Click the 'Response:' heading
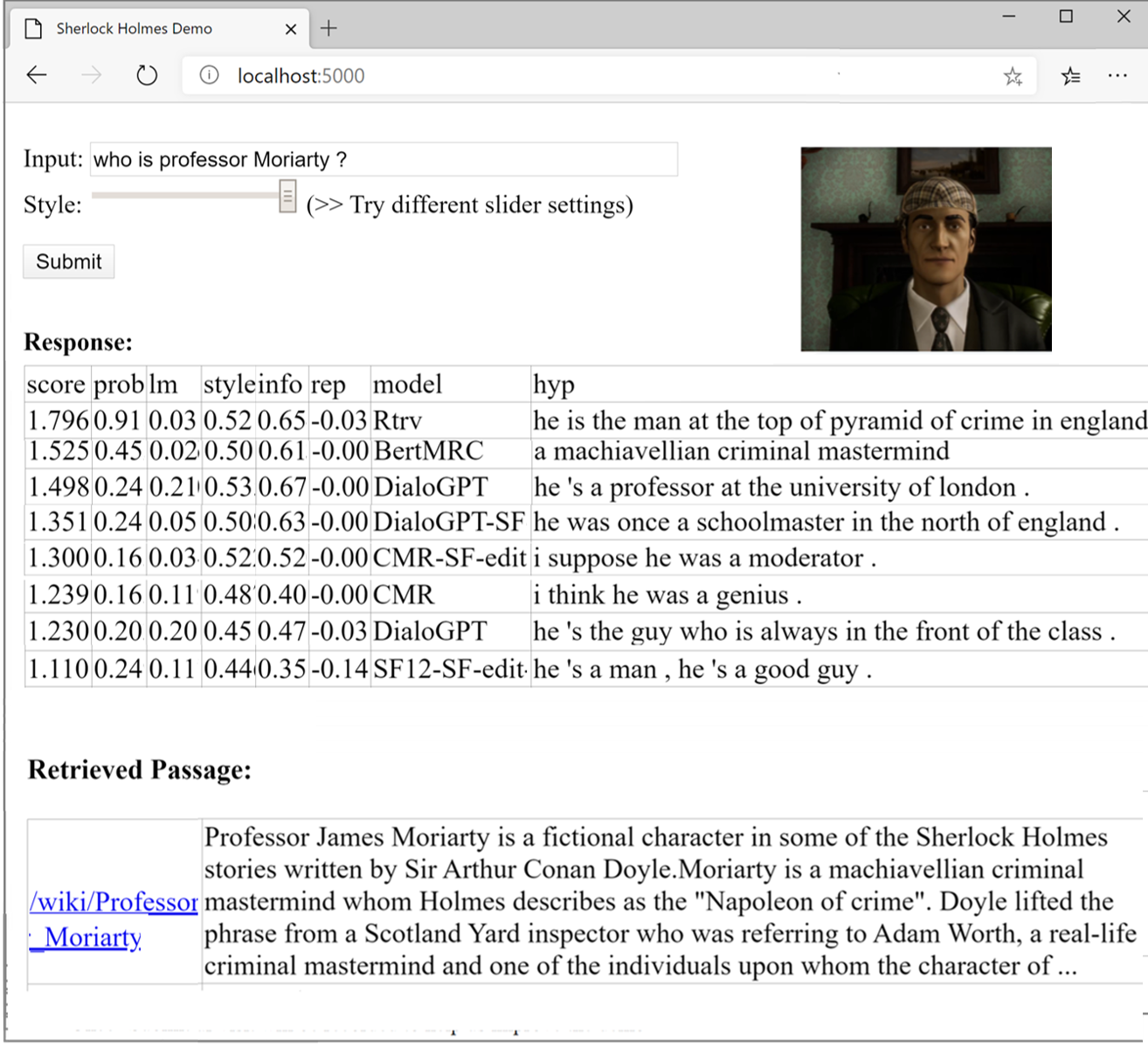Viewport: 1148px width, 1047px height. click(79, 343)
